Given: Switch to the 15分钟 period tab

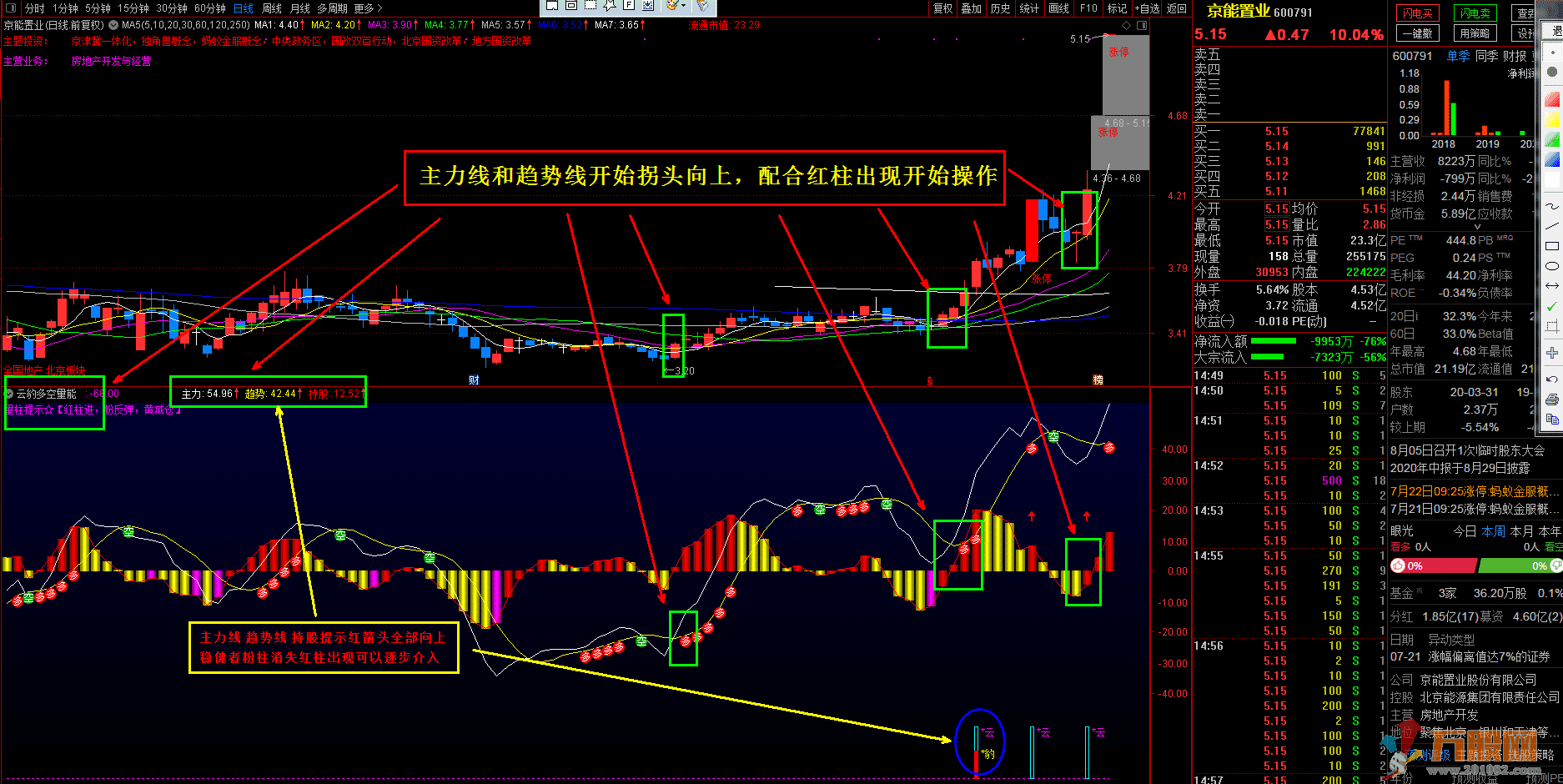Looking at the screenshot, I should pyautogui.click(x=133, y=8).
